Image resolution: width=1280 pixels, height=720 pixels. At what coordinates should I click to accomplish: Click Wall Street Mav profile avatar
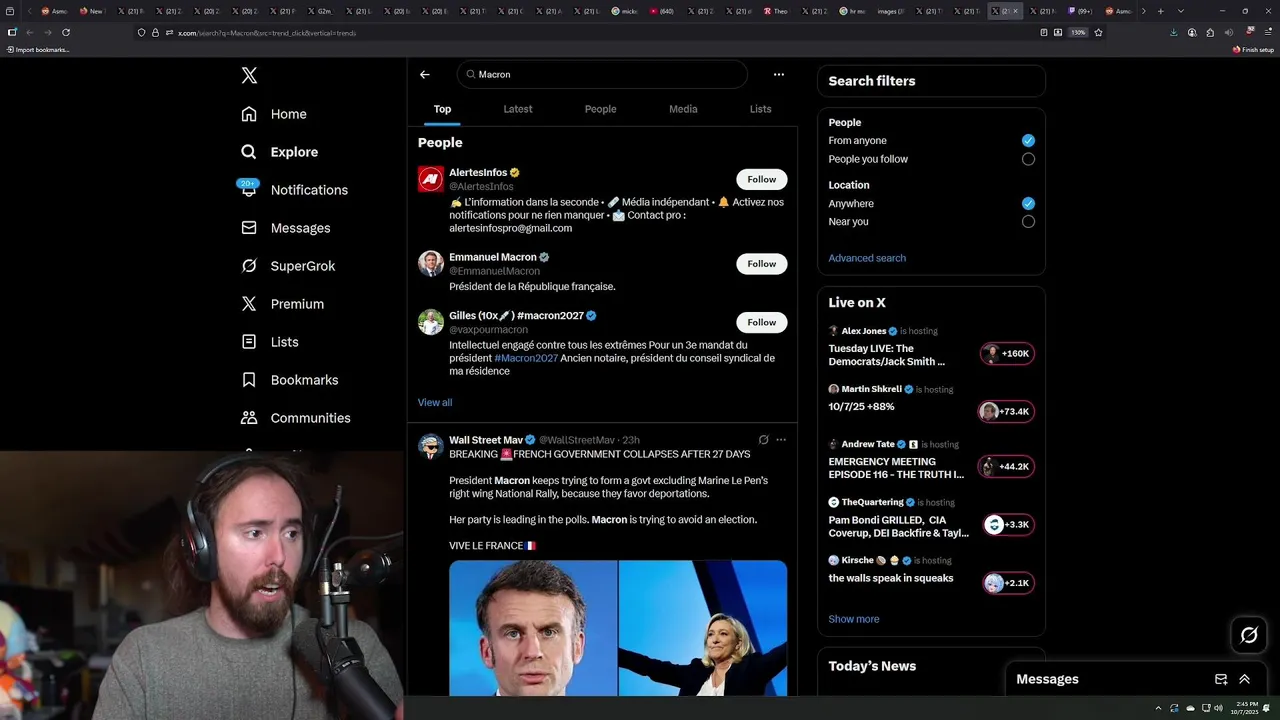[431, 446]
